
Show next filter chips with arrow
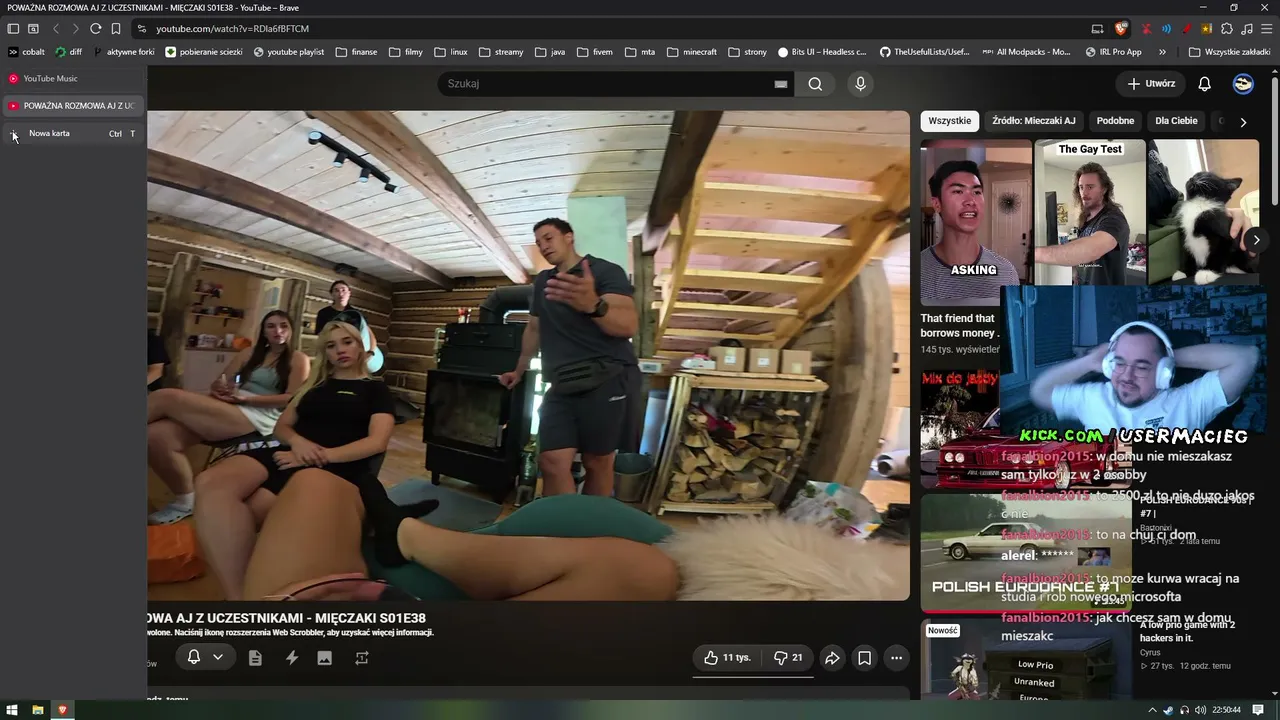click(x=1243, y=122)
